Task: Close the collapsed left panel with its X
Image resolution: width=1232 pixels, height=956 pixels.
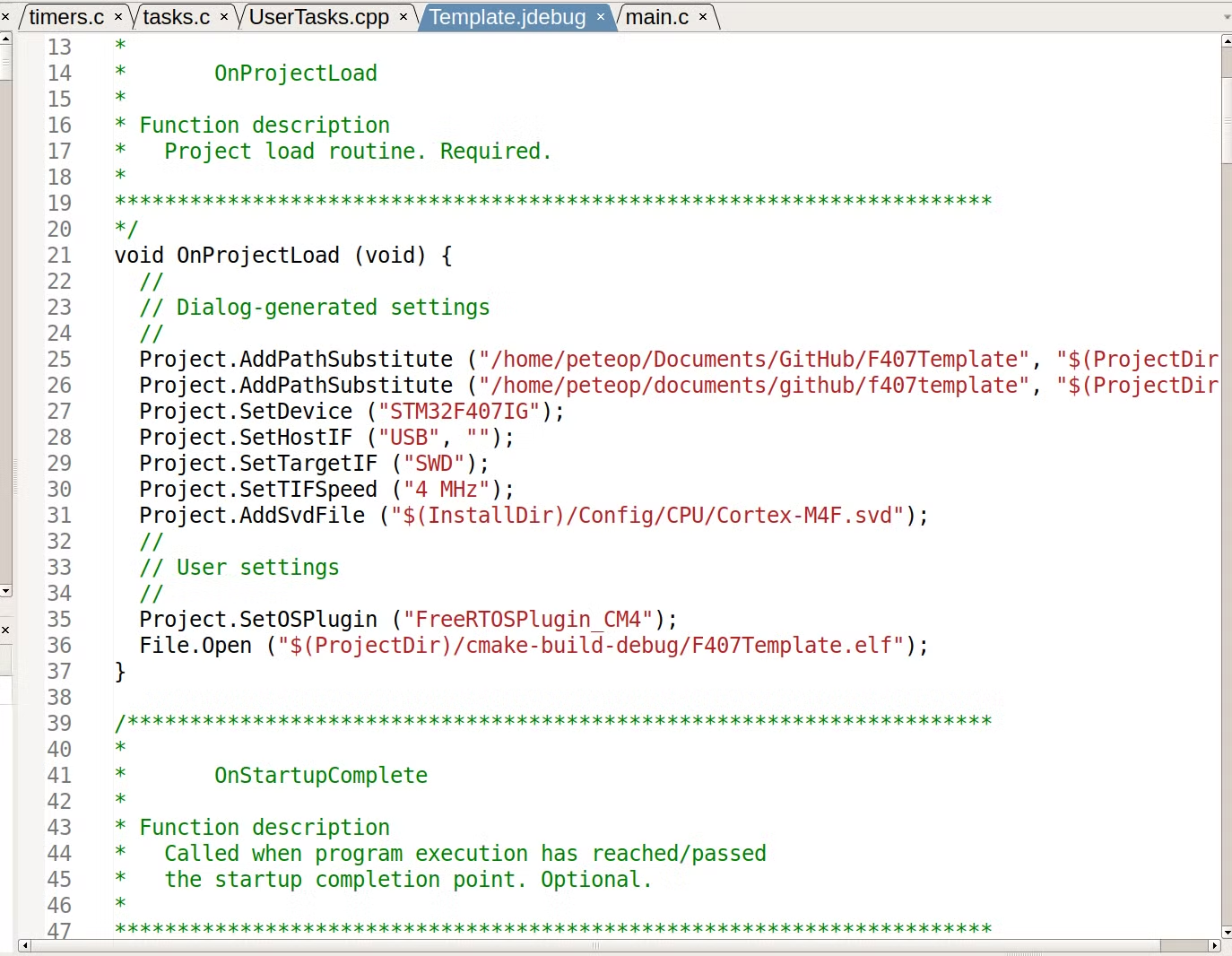Action: (x=6, y=630)
